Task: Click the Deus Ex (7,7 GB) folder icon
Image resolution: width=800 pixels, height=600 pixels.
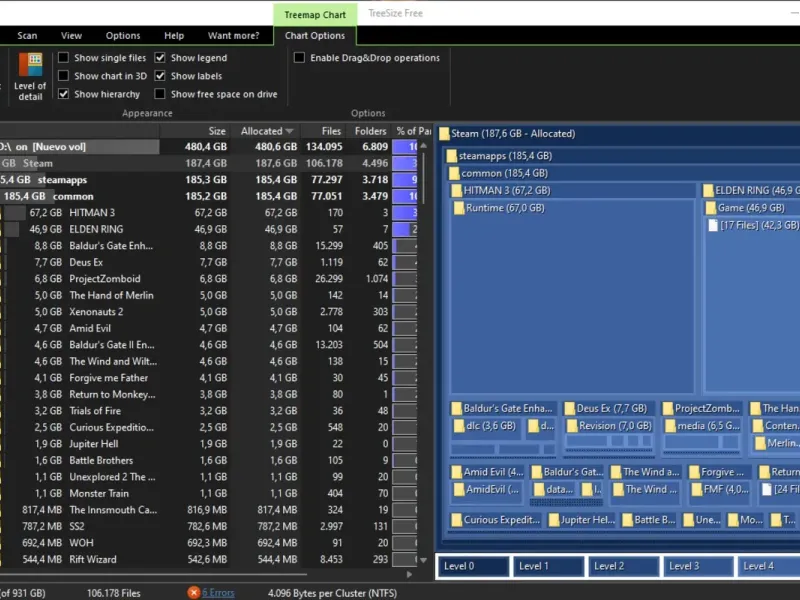Action: click(569, 409)
